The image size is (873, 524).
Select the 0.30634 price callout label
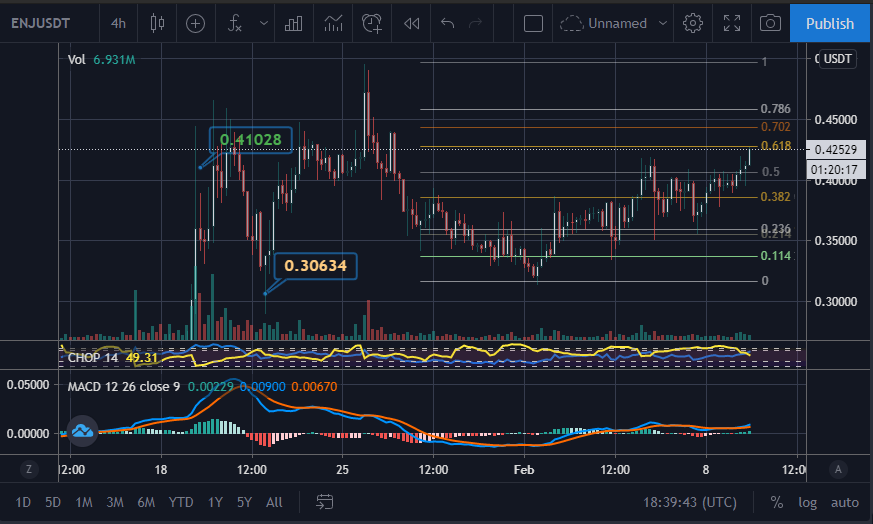click(316, 266)
